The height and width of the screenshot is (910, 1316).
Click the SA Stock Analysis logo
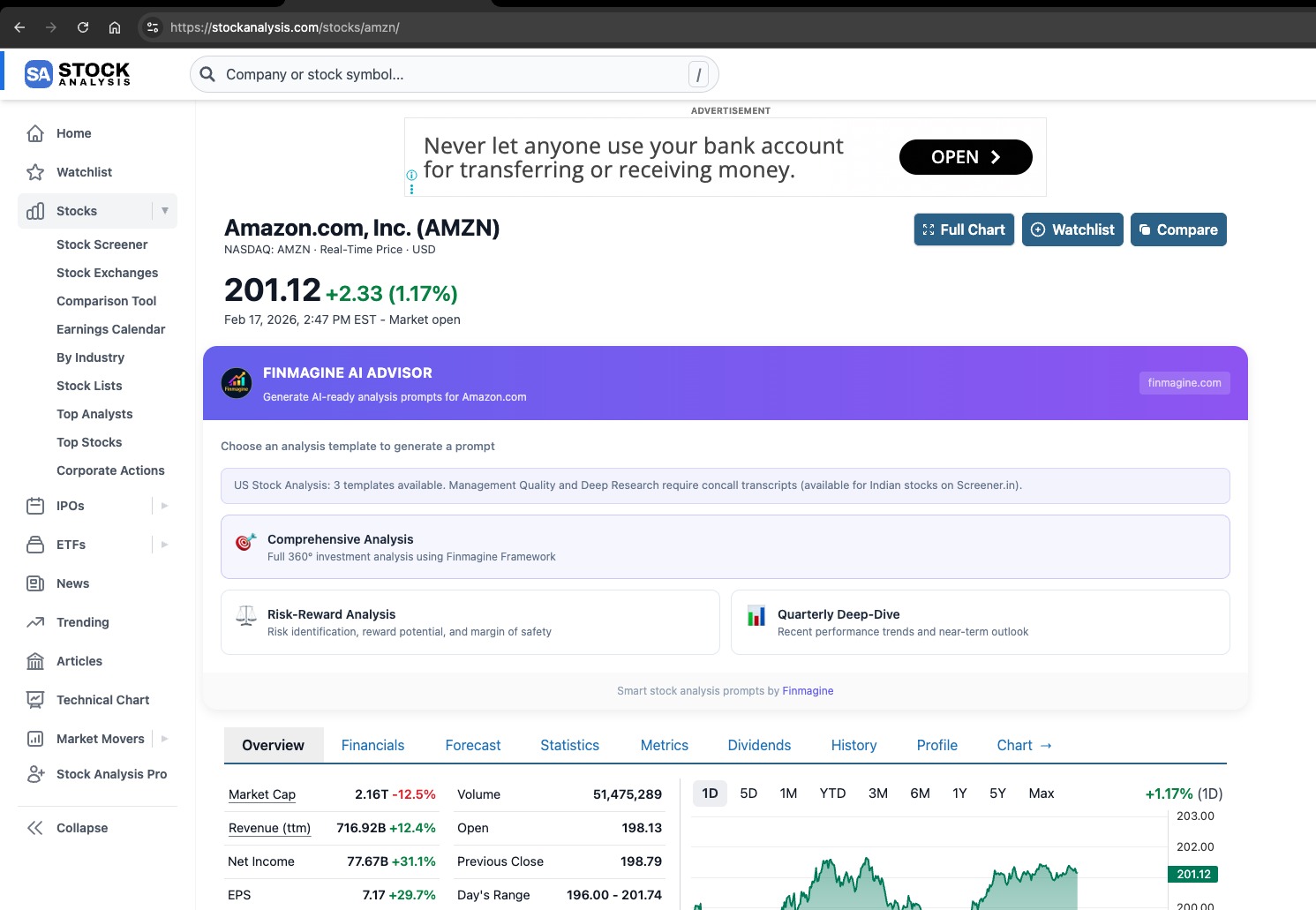coord(77,73)
